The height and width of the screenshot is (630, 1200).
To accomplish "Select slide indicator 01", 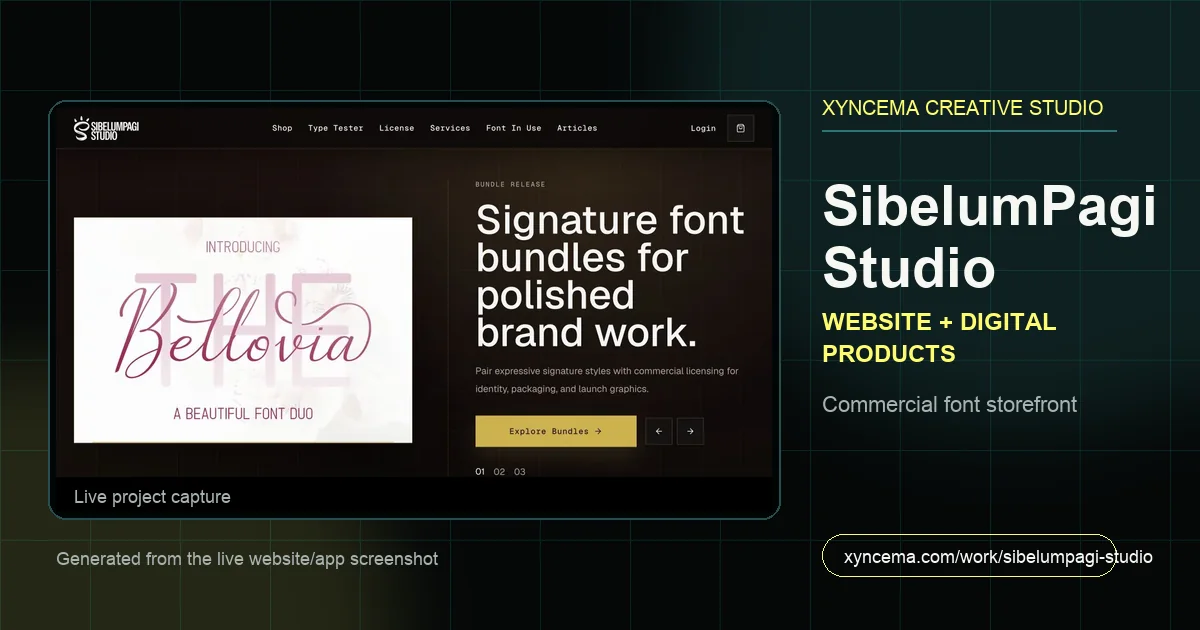I will pyautogui.click(x=480, y=472).
